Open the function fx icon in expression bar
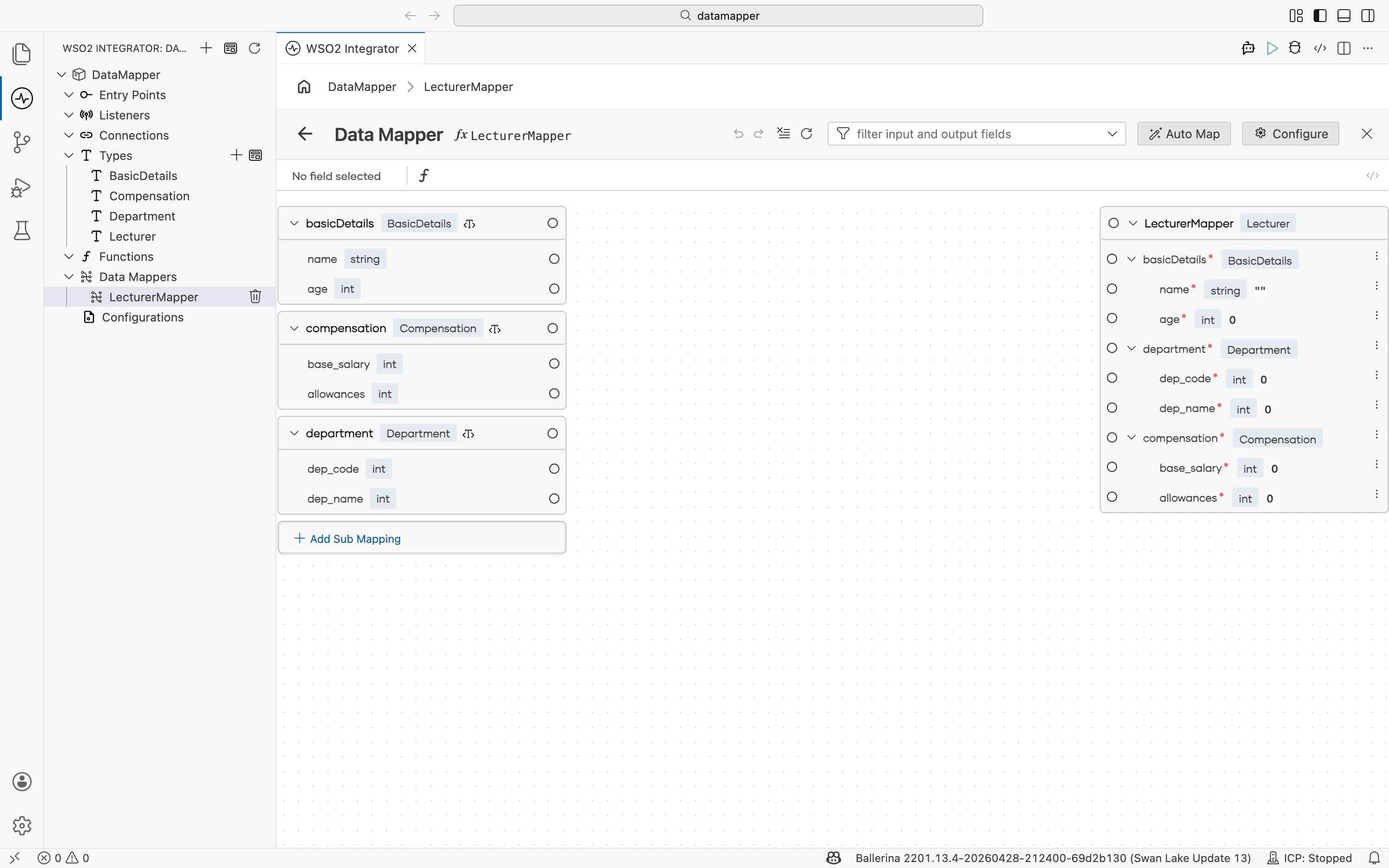The image size is (1389, 868). pos(423,175)
